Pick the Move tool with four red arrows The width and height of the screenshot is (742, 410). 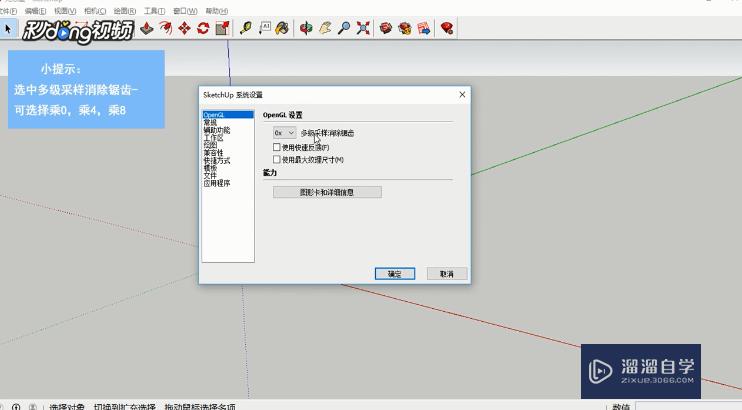tap(184, 28)
